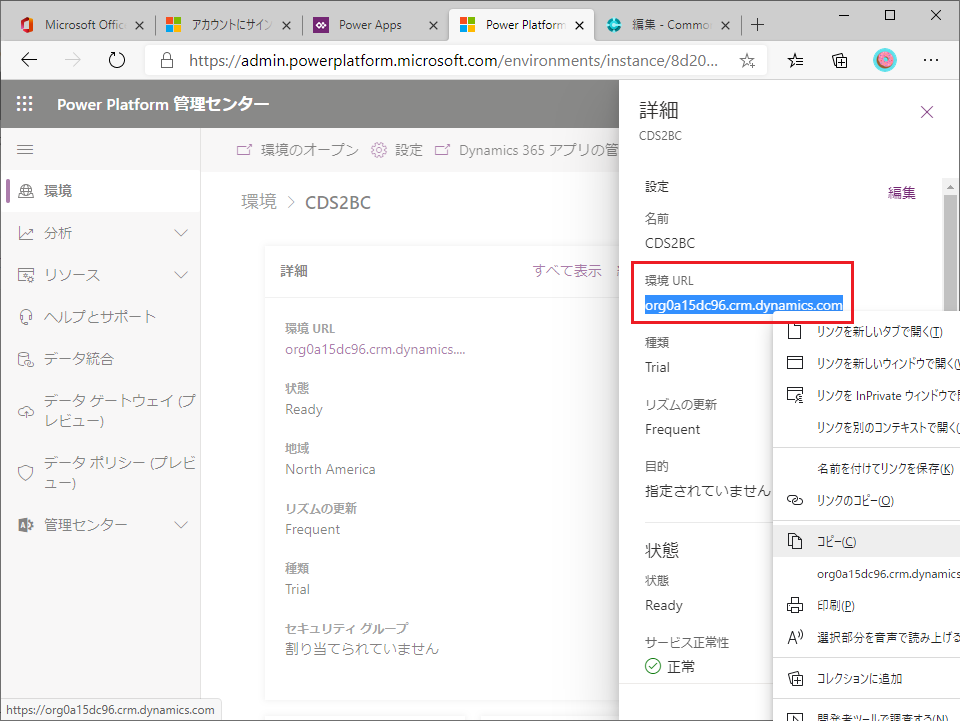Image resolution: width=960 pixels, height=721 pixels.
Task: Expand the 分析 navigation section
Action: click(x=181, y=233)
